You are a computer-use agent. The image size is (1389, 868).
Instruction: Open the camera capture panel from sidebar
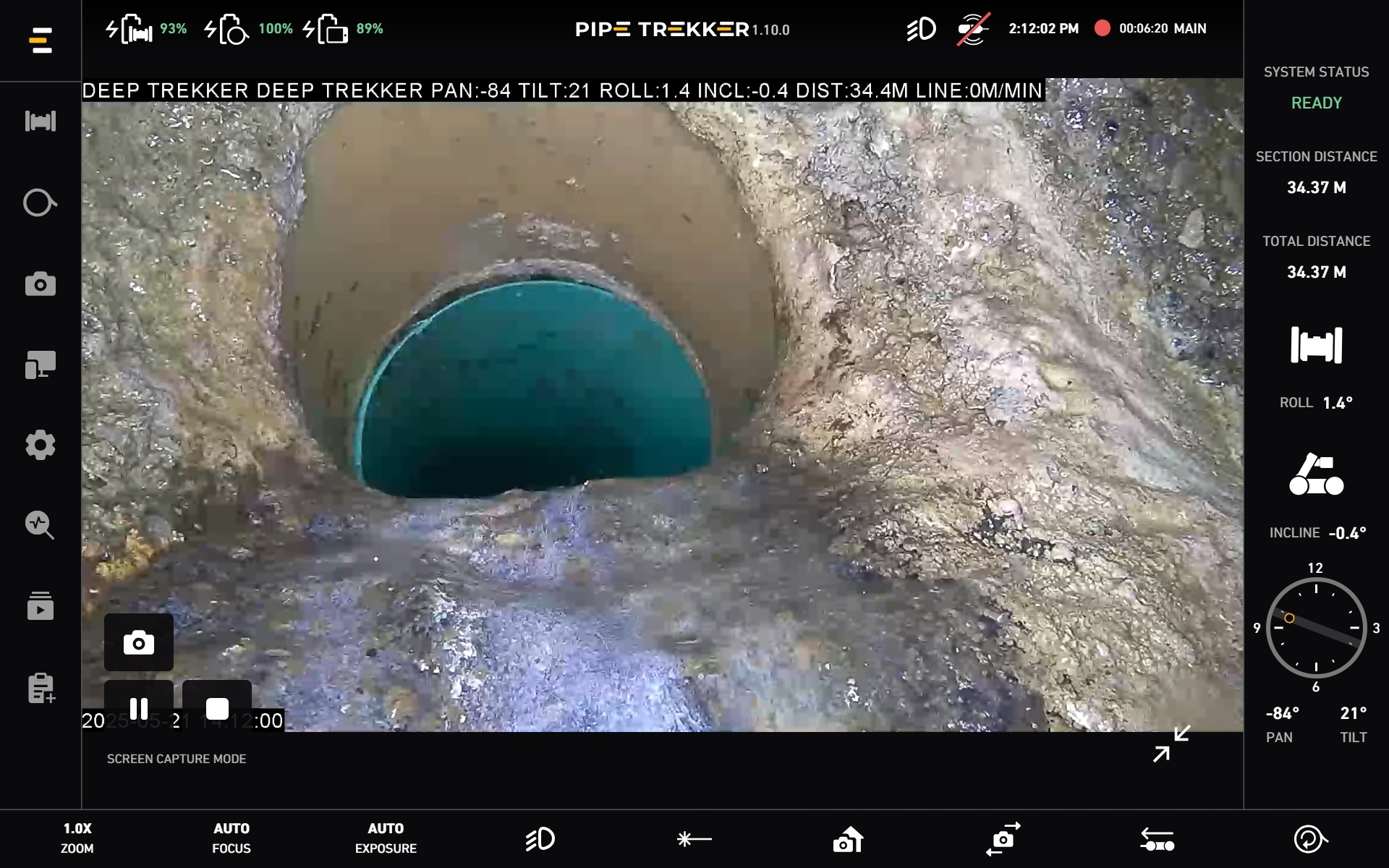[41, 284]
